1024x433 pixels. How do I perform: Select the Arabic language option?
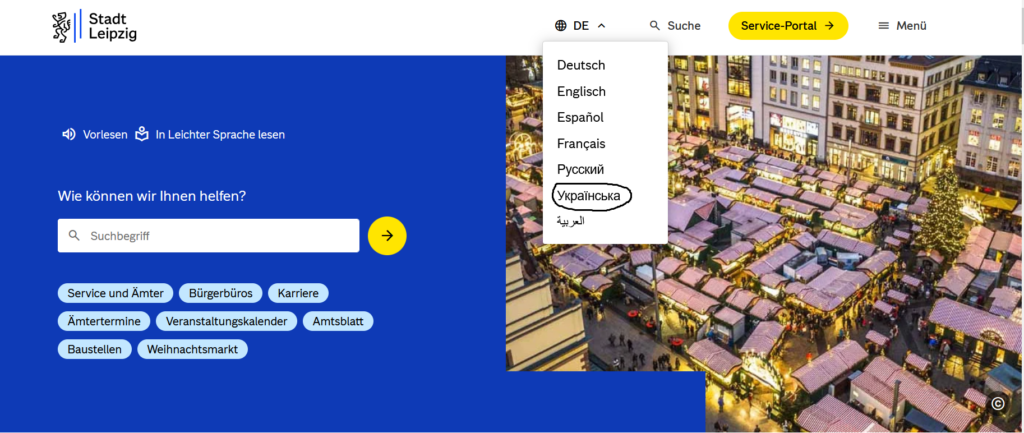(x=571, y=221)
